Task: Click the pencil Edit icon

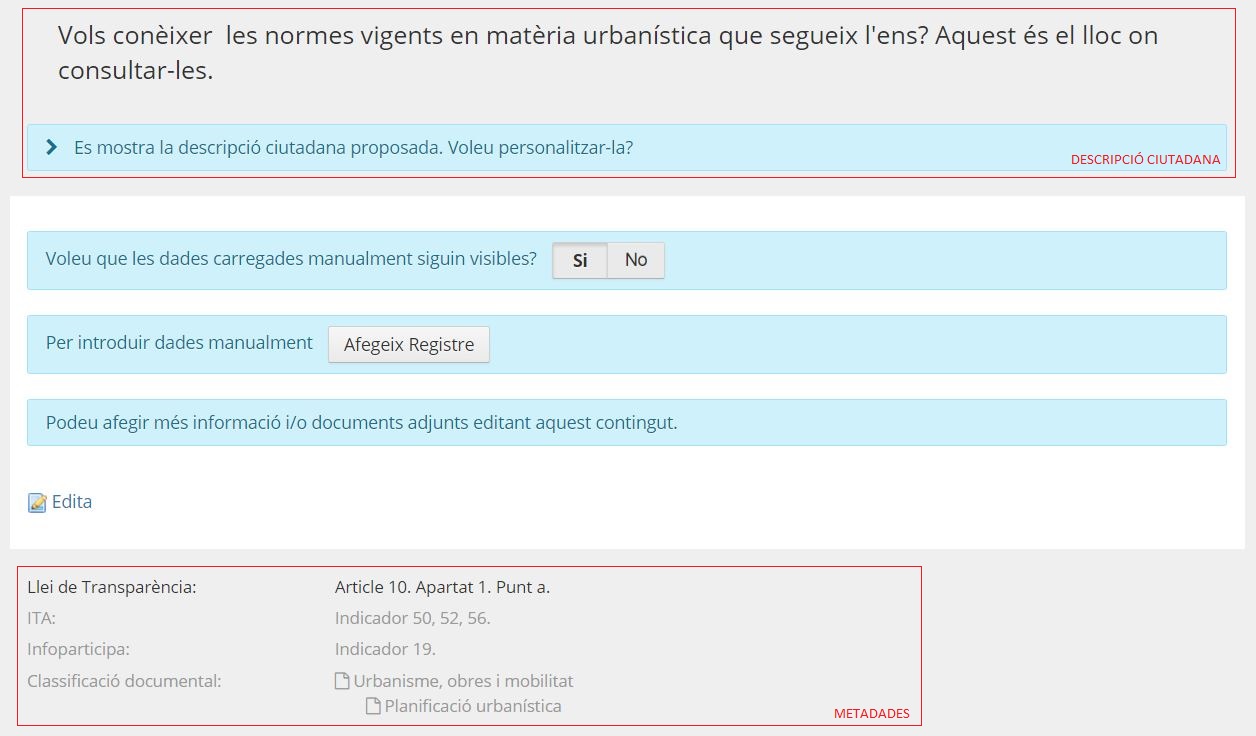Action: click(37, 503)
